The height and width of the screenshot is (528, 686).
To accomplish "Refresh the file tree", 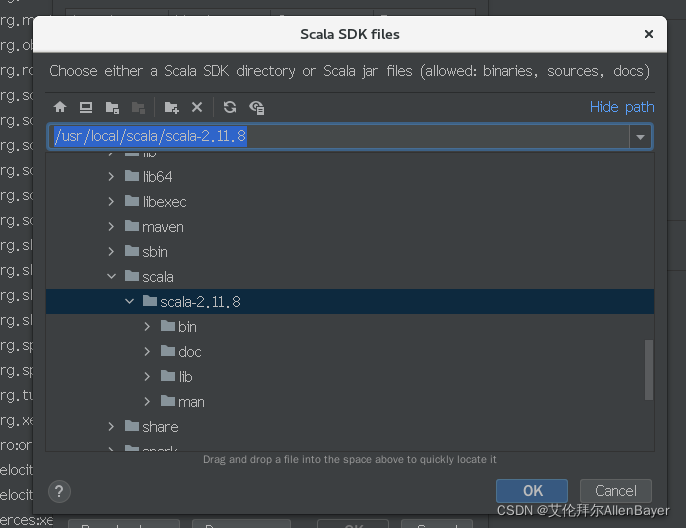I will (230, 107).
